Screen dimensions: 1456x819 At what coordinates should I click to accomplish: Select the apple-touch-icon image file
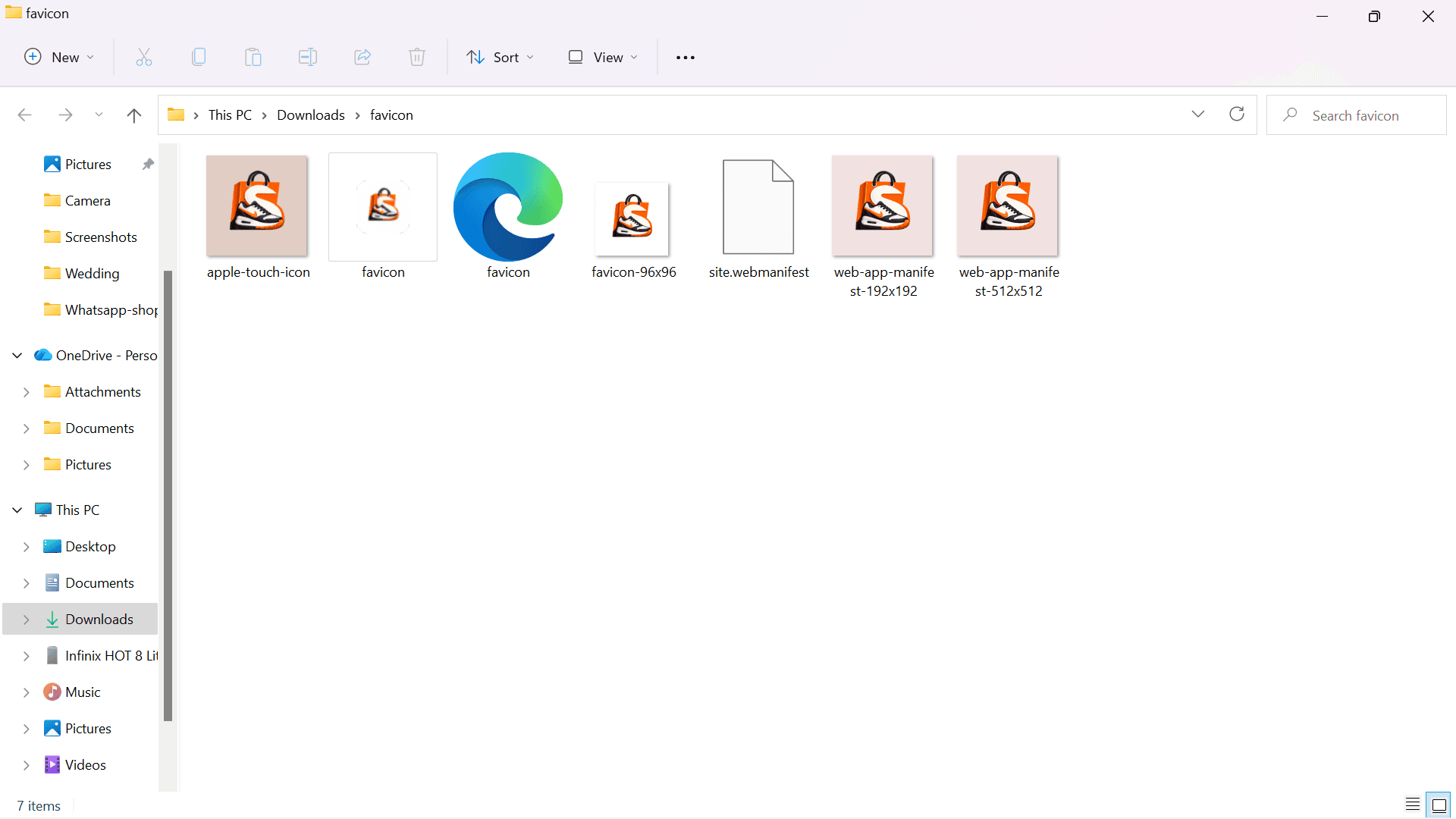tap(258, 218)
